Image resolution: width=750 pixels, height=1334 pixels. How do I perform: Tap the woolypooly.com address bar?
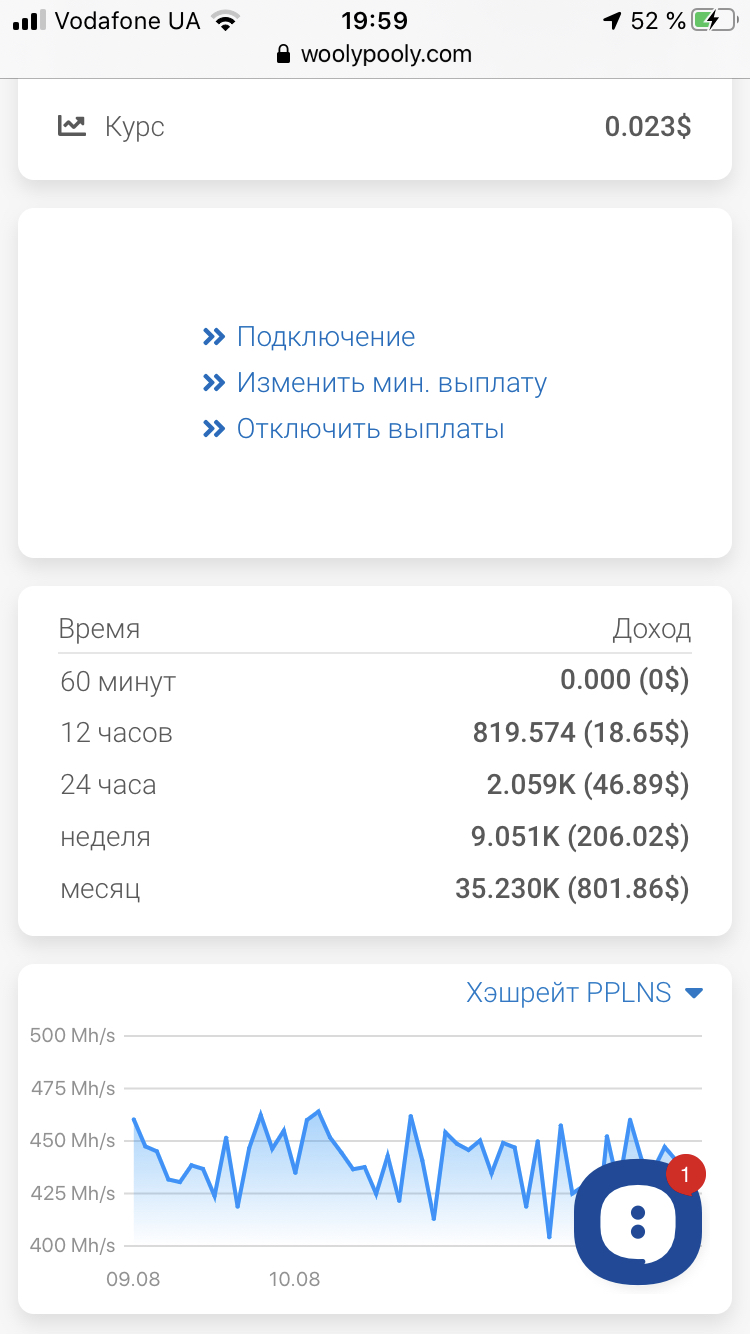coord(375,54)
